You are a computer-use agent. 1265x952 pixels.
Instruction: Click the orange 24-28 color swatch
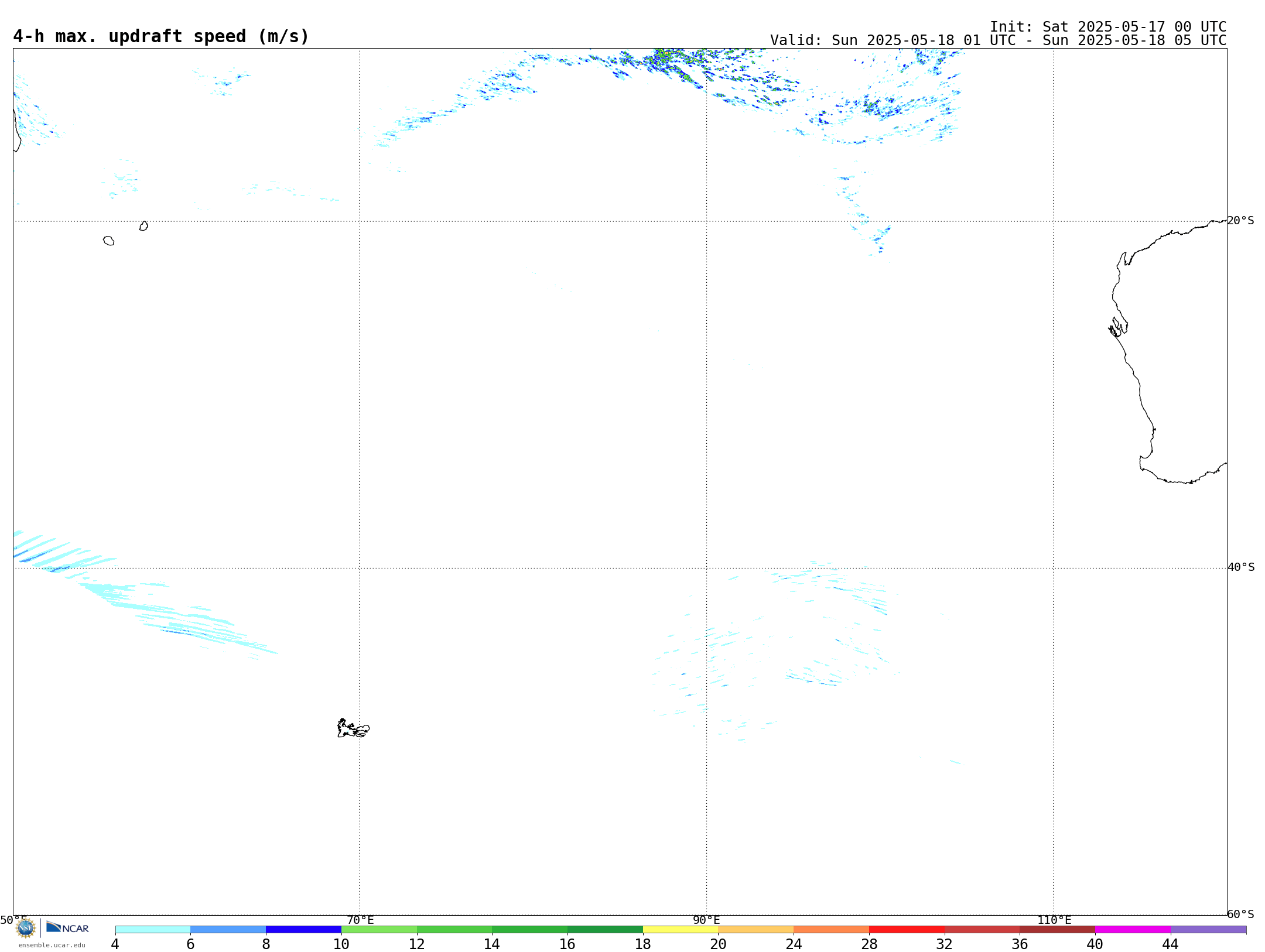click(831, 929)
